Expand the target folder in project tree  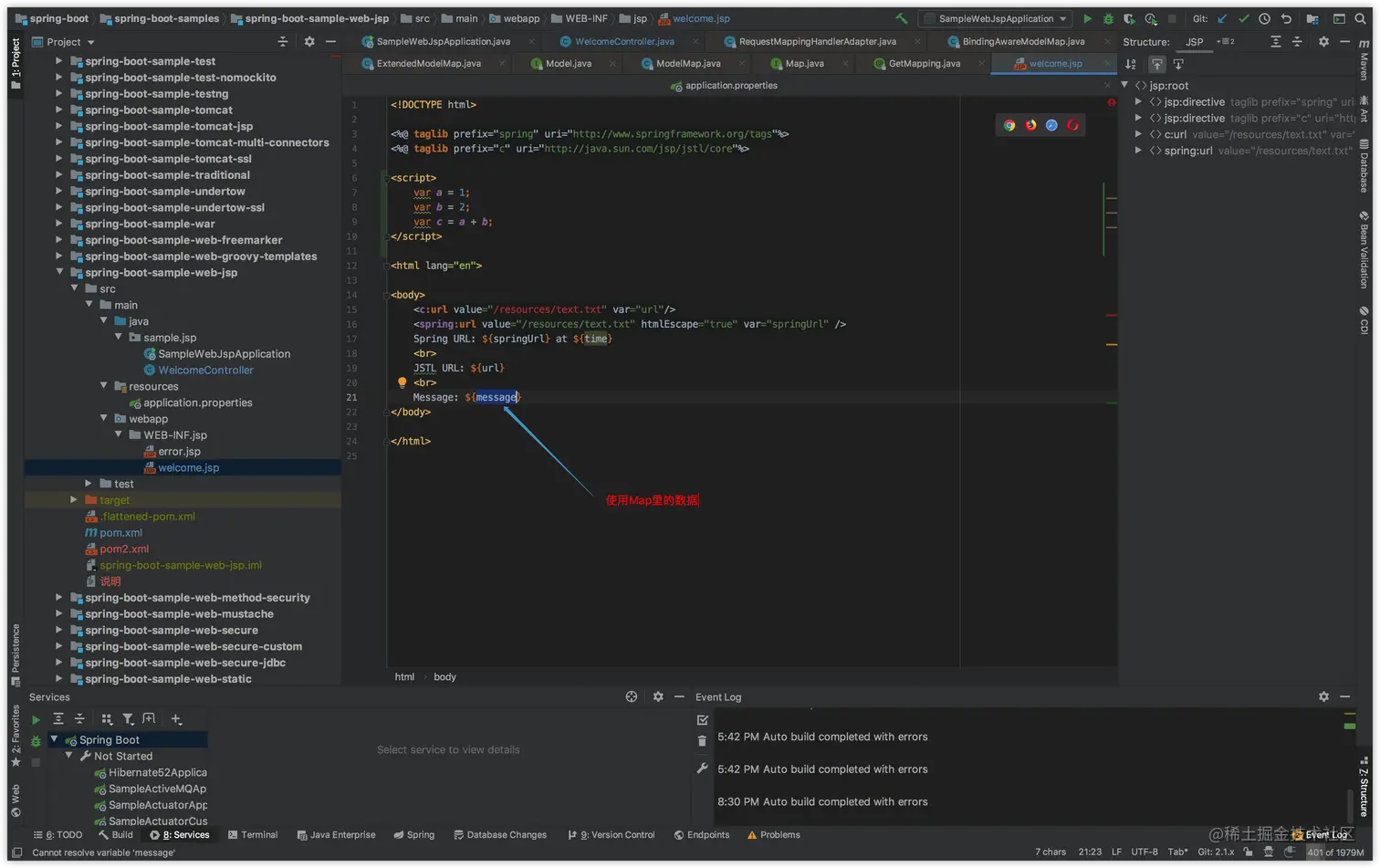[x=74, y=500]
